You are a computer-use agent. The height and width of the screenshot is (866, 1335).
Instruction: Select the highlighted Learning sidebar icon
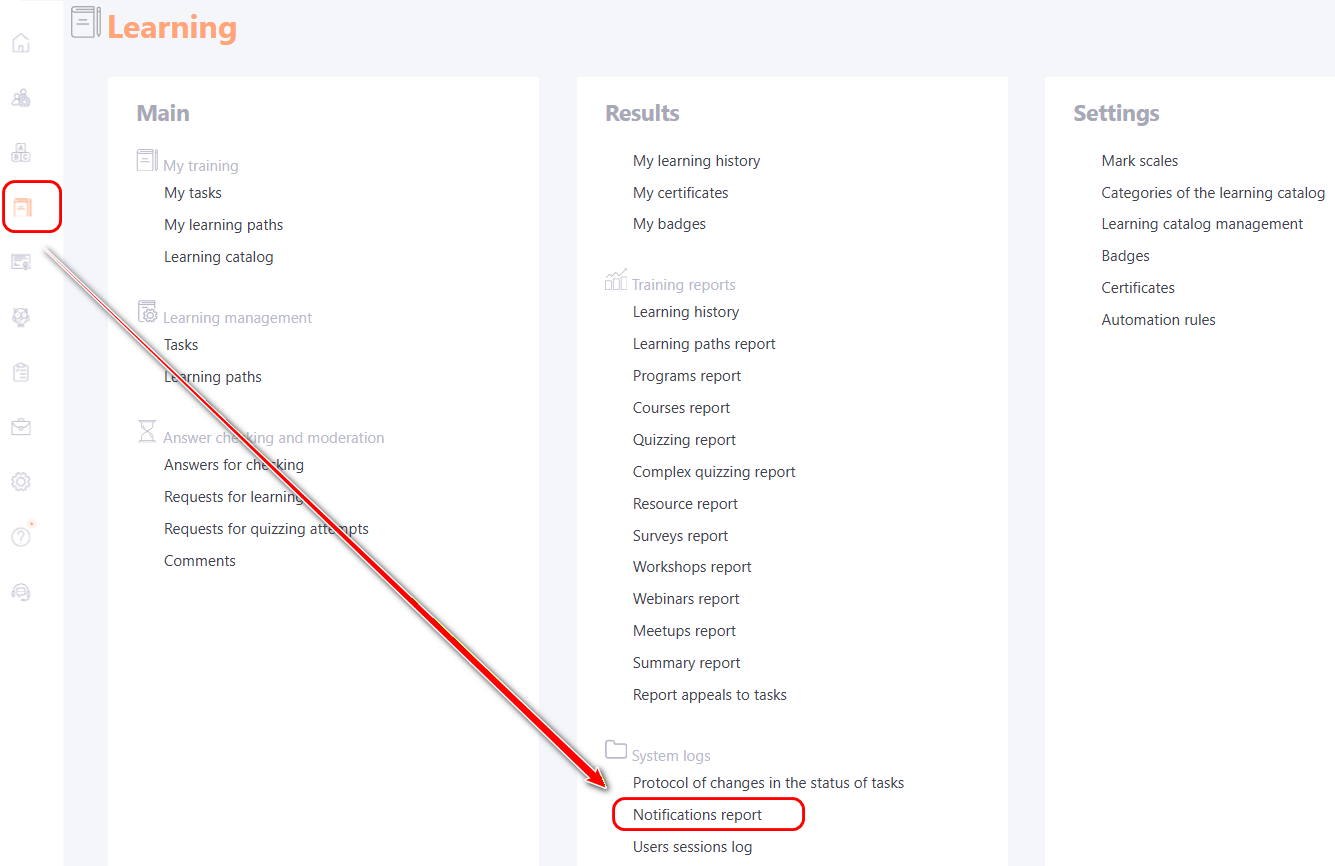point(22,207)
